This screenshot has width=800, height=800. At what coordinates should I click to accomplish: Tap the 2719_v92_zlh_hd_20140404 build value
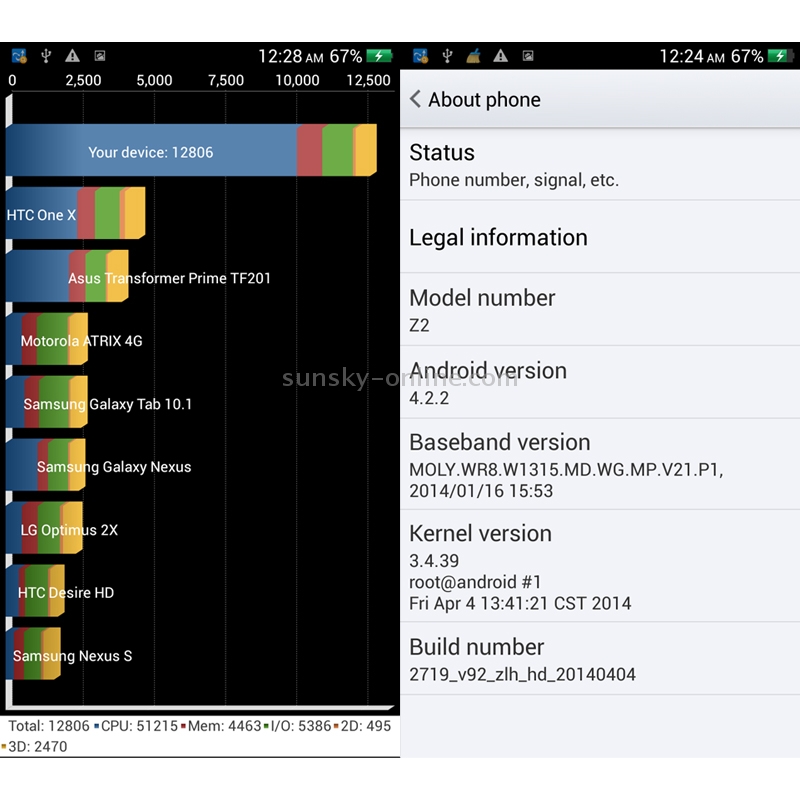click(x=522, y=674)
